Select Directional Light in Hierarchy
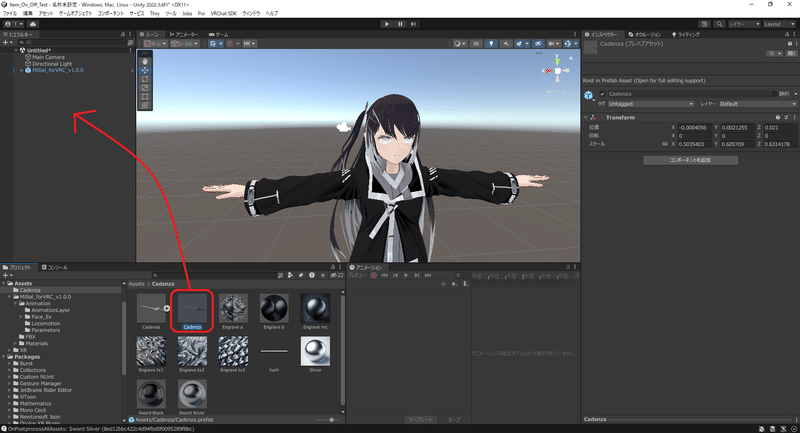Screen dimensions: 800x433 pyautogui.click(x=52, y=64)
